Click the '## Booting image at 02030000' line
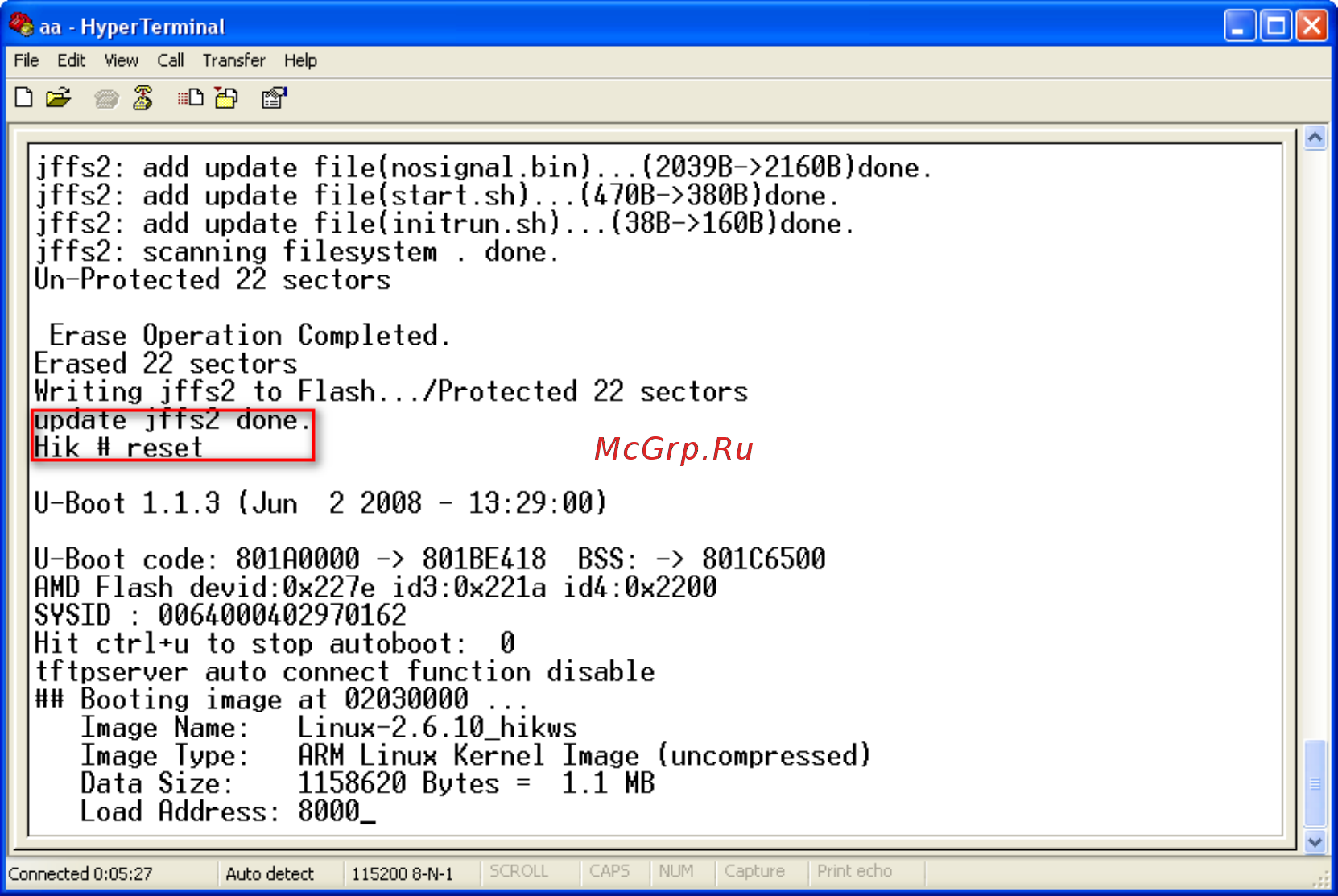The width and height of the screenshot is (1338, 896). pos(282,699)
